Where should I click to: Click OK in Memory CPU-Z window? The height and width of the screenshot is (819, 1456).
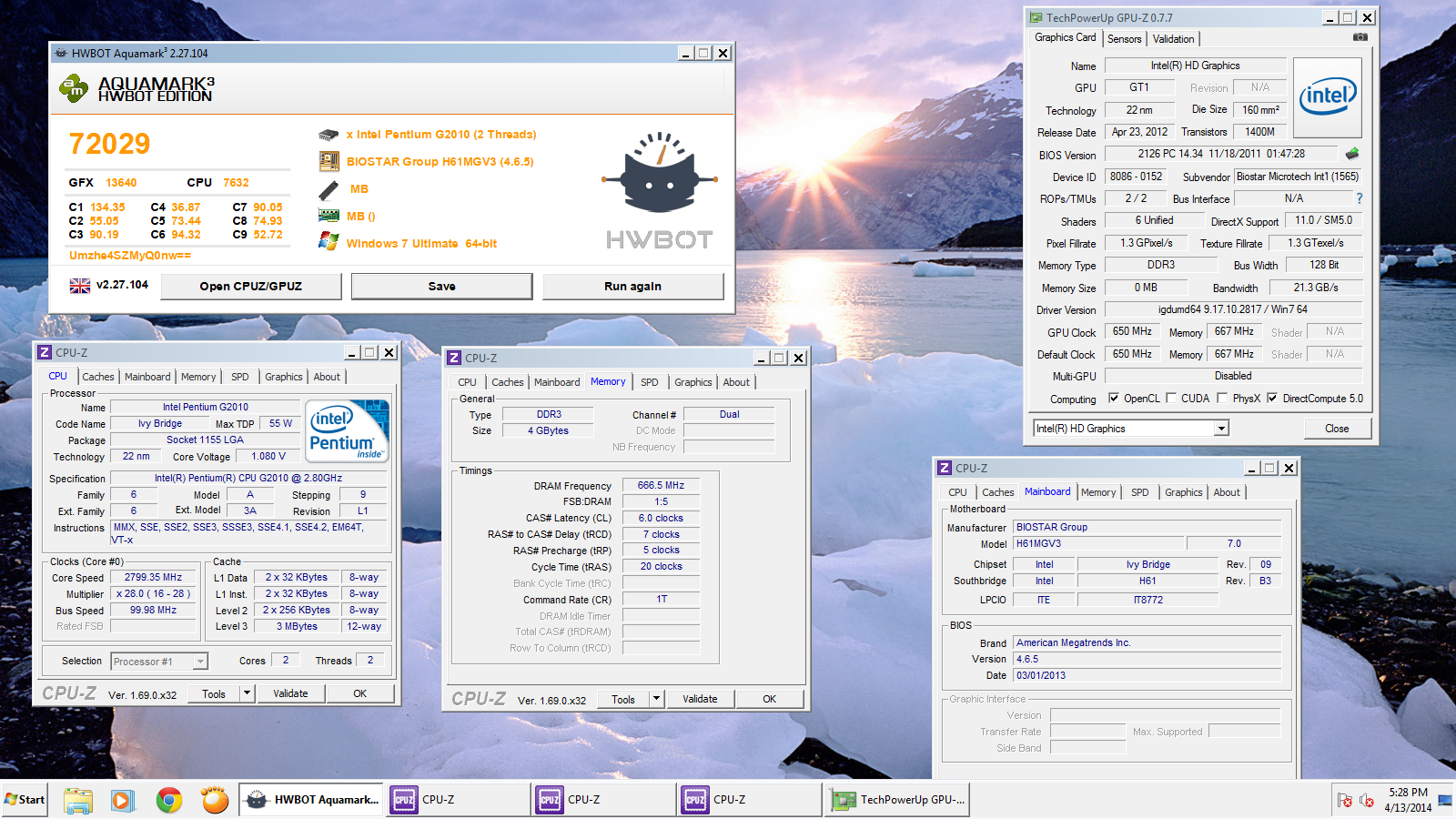pyautogui.click(x=769, y=699)
